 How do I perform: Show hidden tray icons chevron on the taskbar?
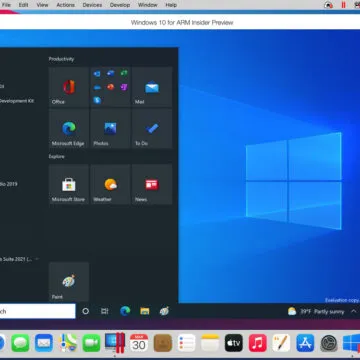[354, 311]
